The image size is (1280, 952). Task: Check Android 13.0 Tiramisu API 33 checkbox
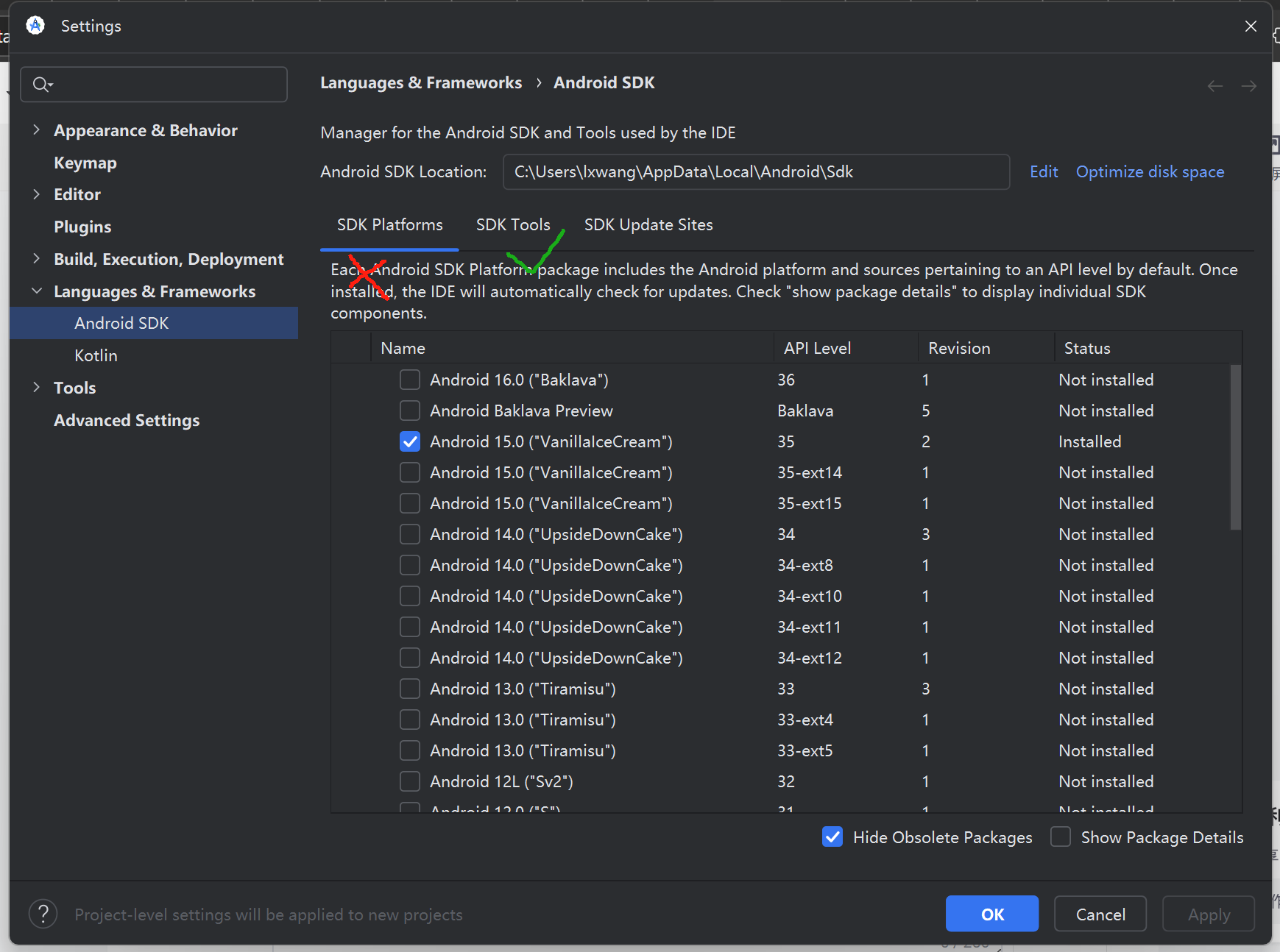click(410, 689)
